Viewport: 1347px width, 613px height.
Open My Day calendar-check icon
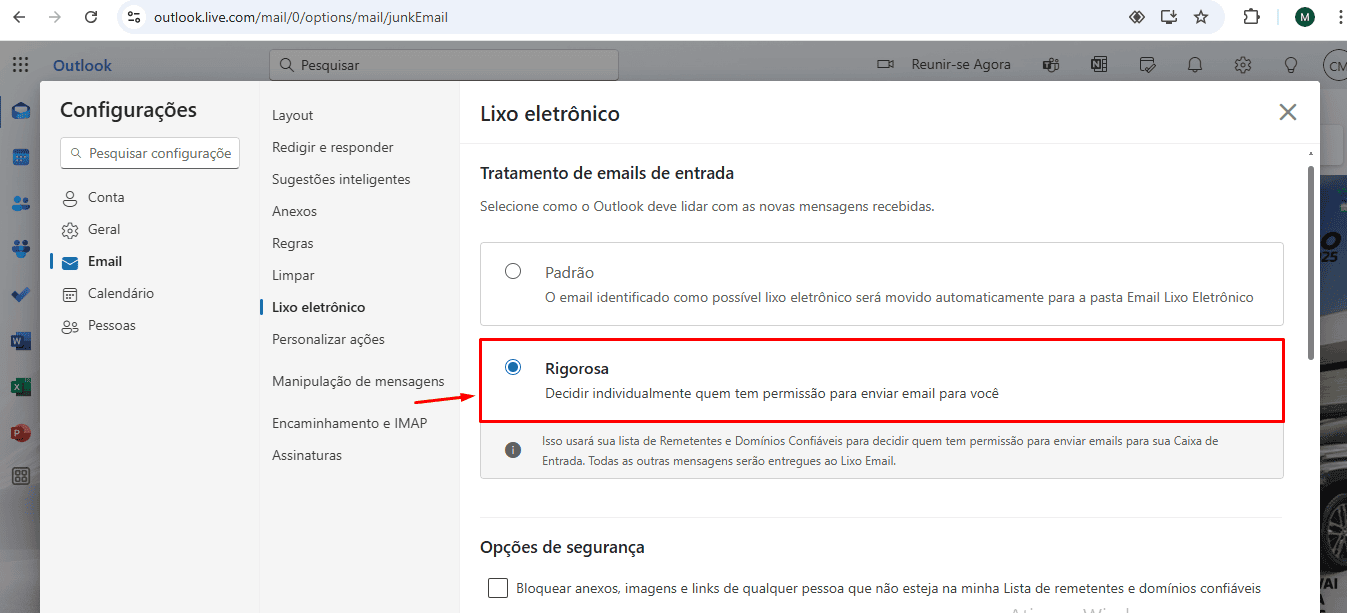(x=1148, y=65)
